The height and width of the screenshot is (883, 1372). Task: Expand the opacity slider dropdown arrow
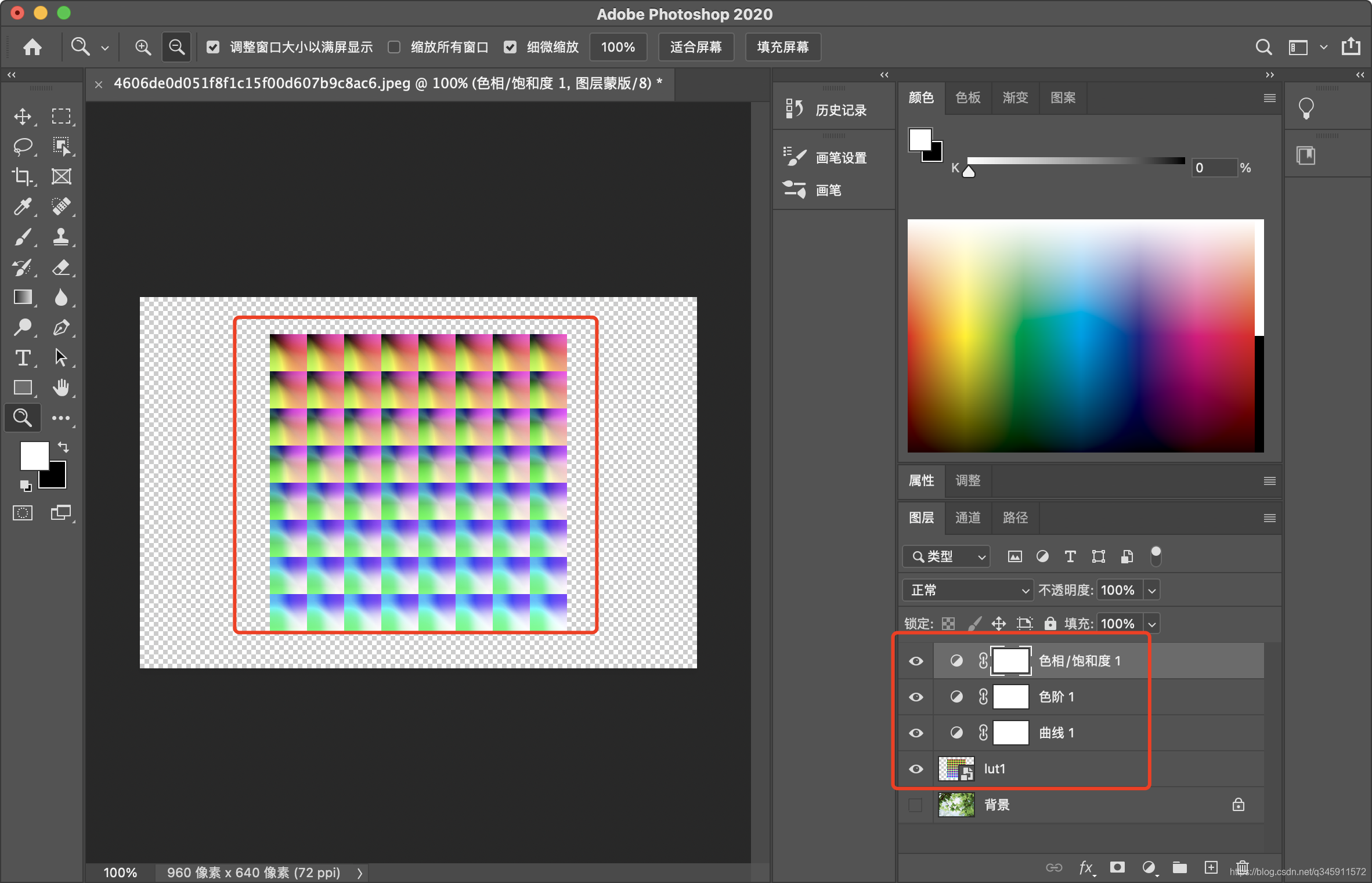click(1152, 591)
